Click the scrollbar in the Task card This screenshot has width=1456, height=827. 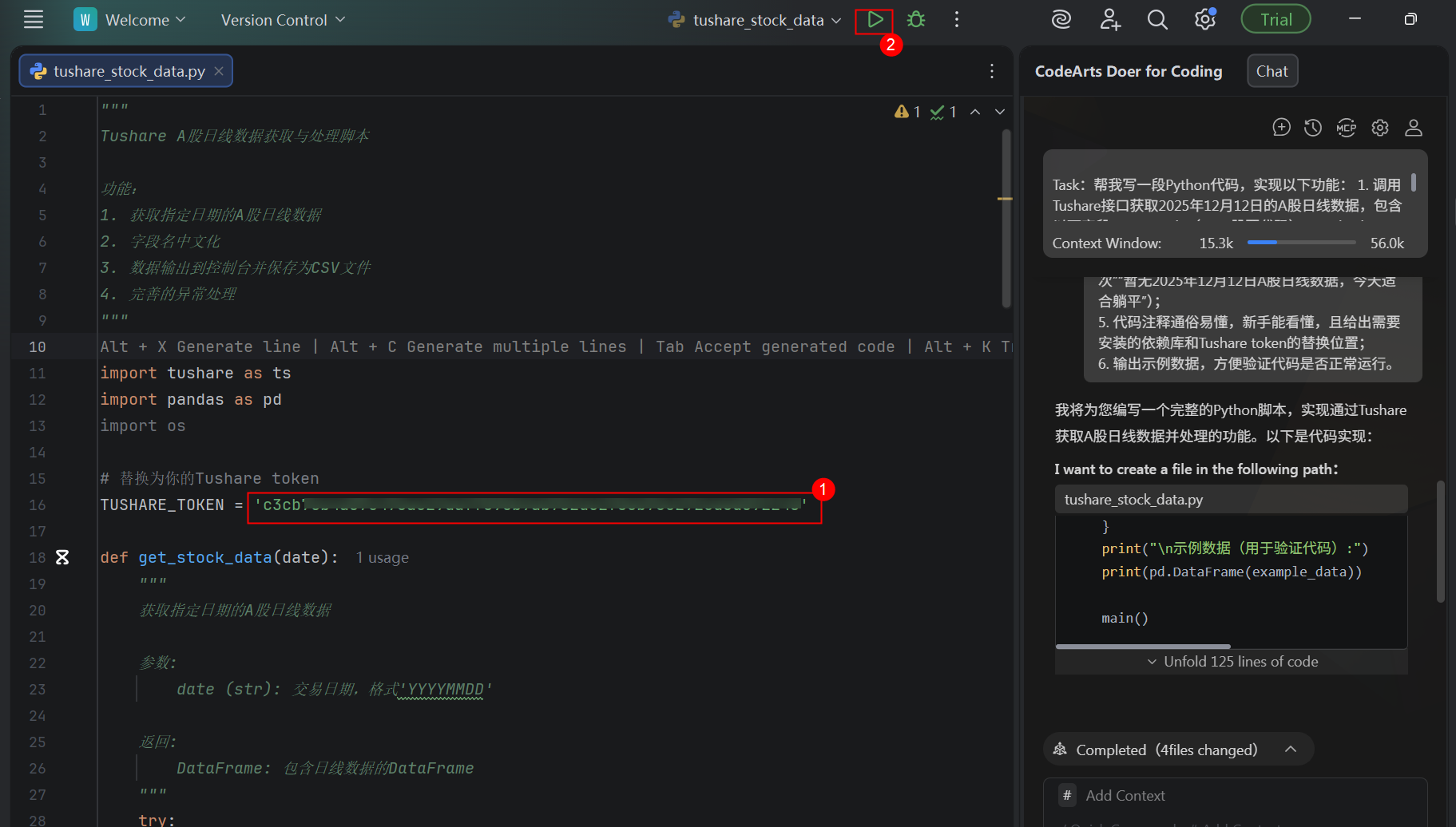[x=1414, y=183]
